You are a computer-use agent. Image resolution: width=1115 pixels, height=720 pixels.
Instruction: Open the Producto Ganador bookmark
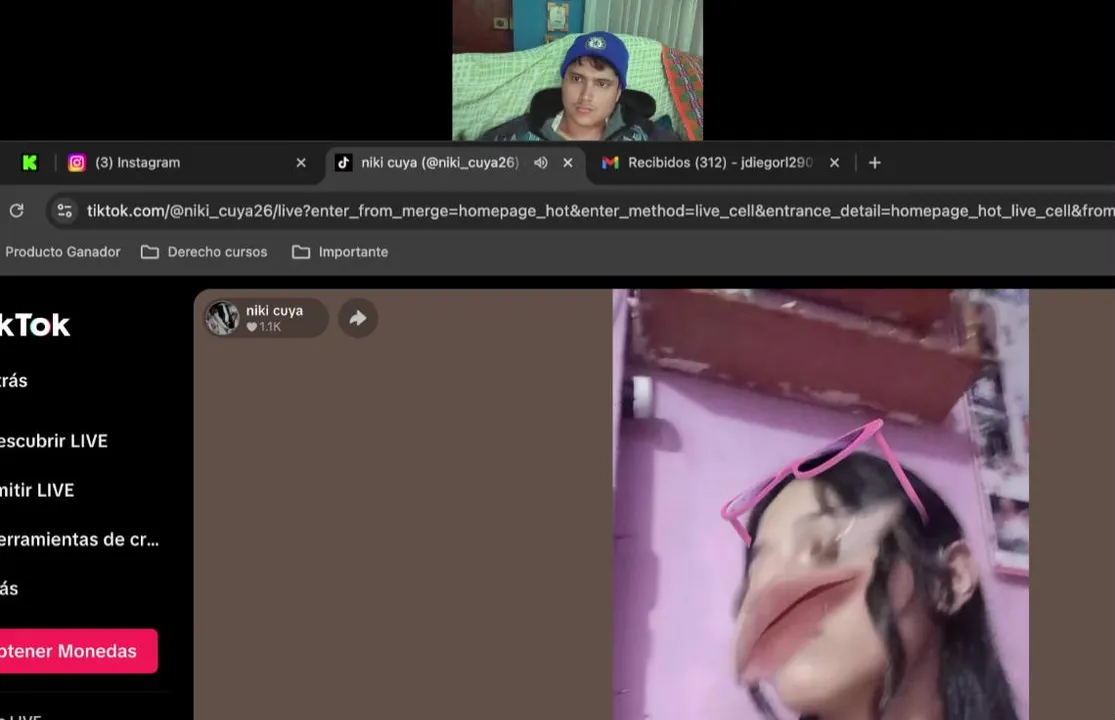[63, 252]
